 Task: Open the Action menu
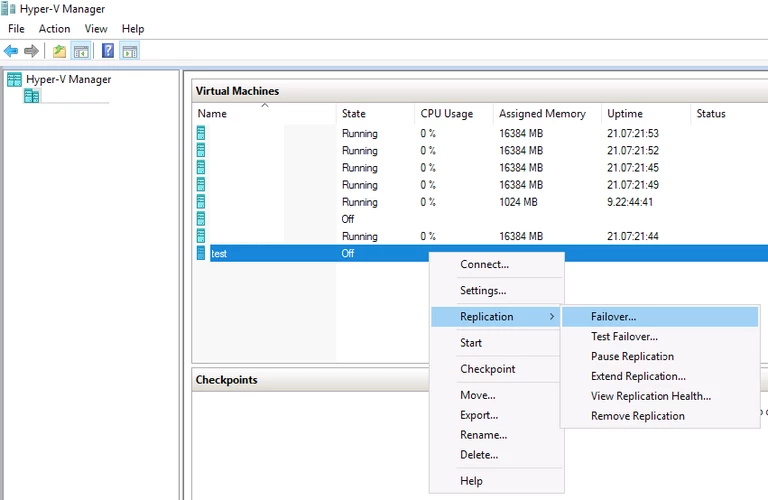tap(54, 29)
